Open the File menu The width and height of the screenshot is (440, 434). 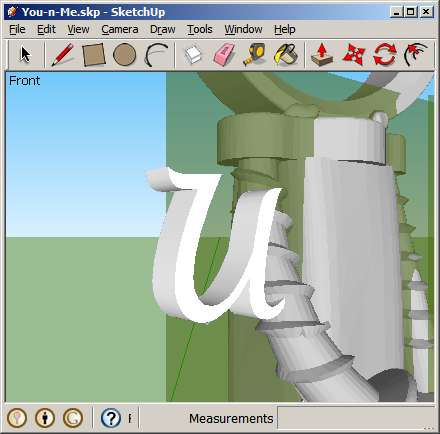(17, 29)
